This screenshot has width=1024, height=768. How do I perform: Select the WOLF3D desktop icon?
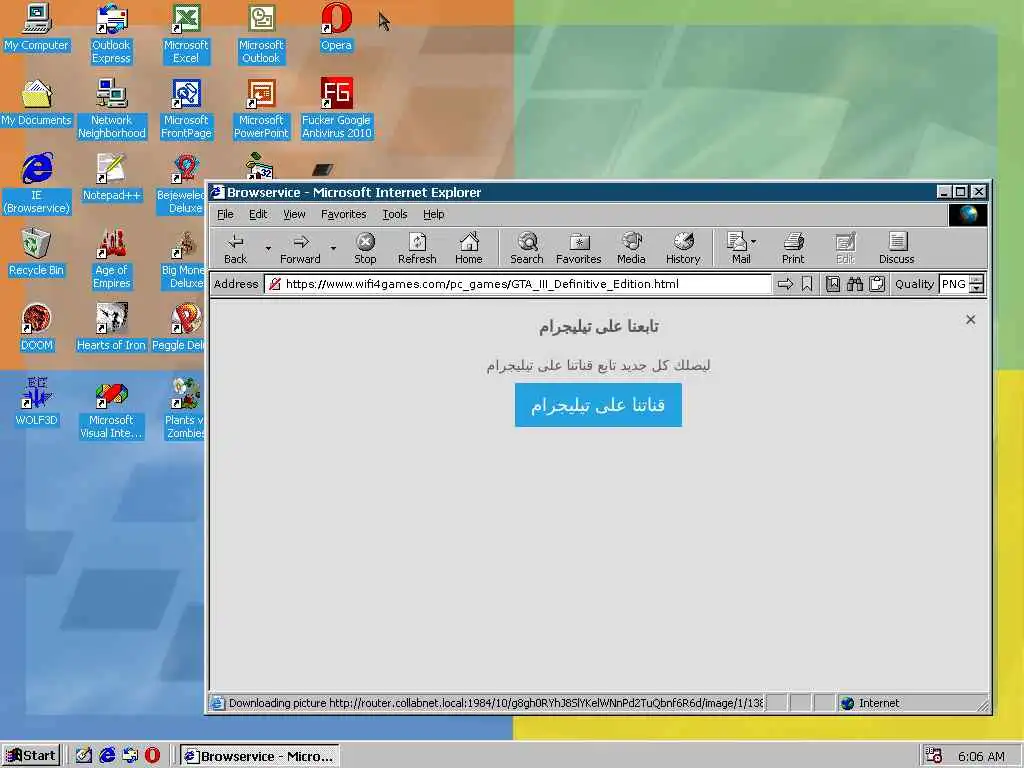pyautogui.click(x=37, y=402)
